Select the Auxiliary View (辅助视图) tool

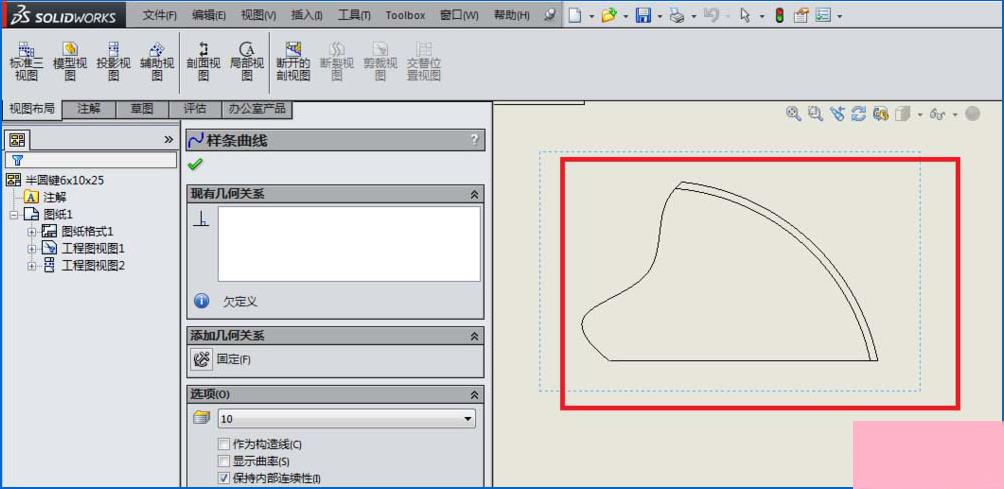coord(157,62)
